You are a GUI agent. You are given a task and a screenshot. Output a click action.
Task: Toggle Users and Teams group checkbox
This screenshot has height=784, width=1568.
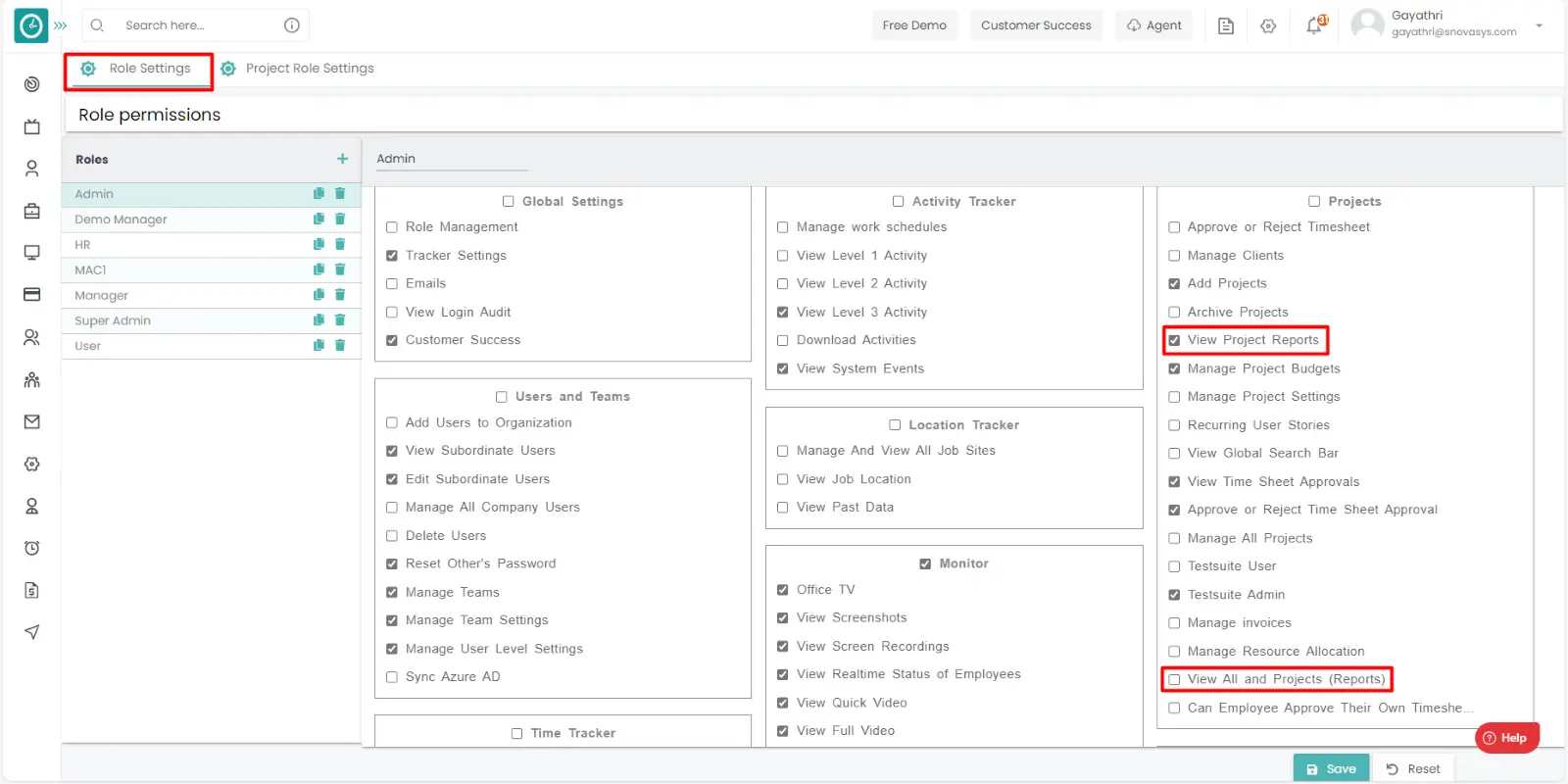(502, 397)
